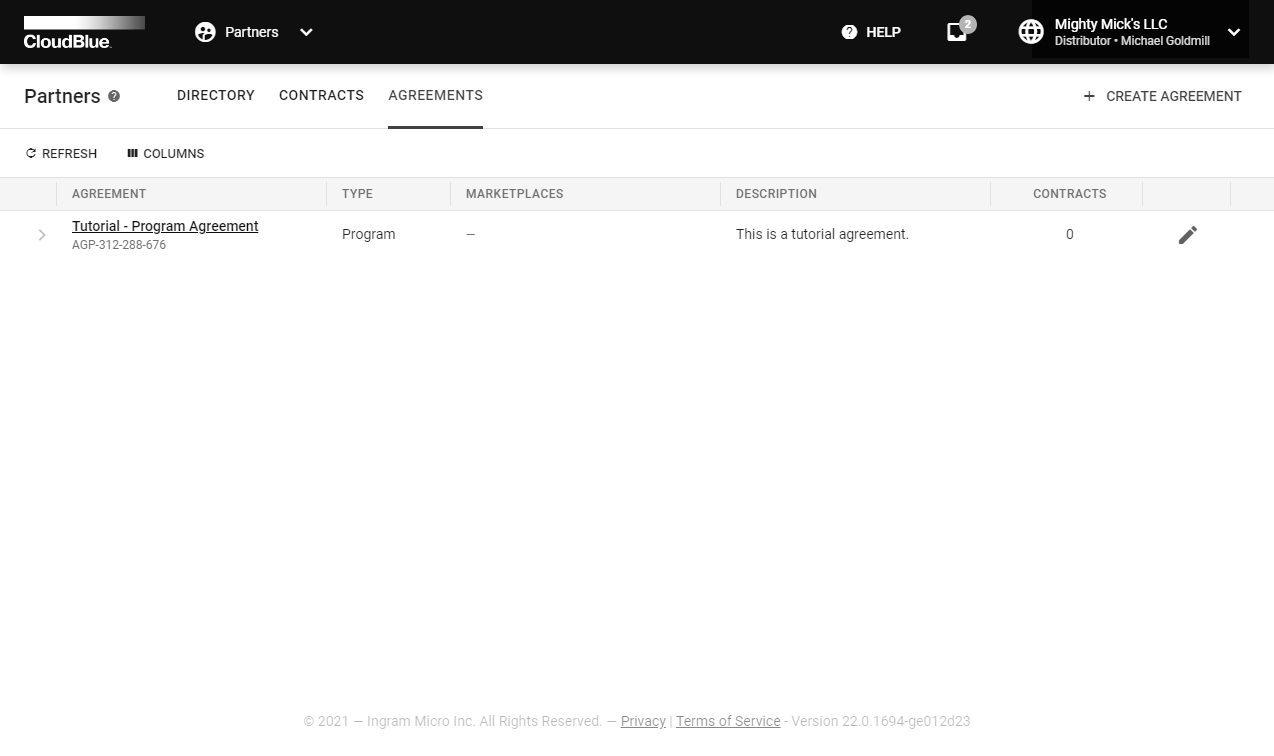Open the Privacy page in footer
This screenshot has width=1274, height=756.
pyautogui.click(x=643, y=721)
